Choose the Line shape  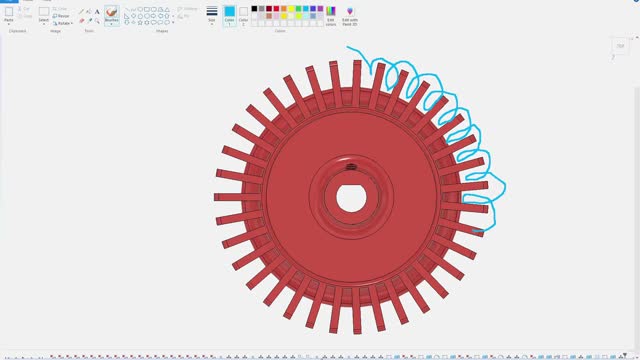tap(127, 9)
